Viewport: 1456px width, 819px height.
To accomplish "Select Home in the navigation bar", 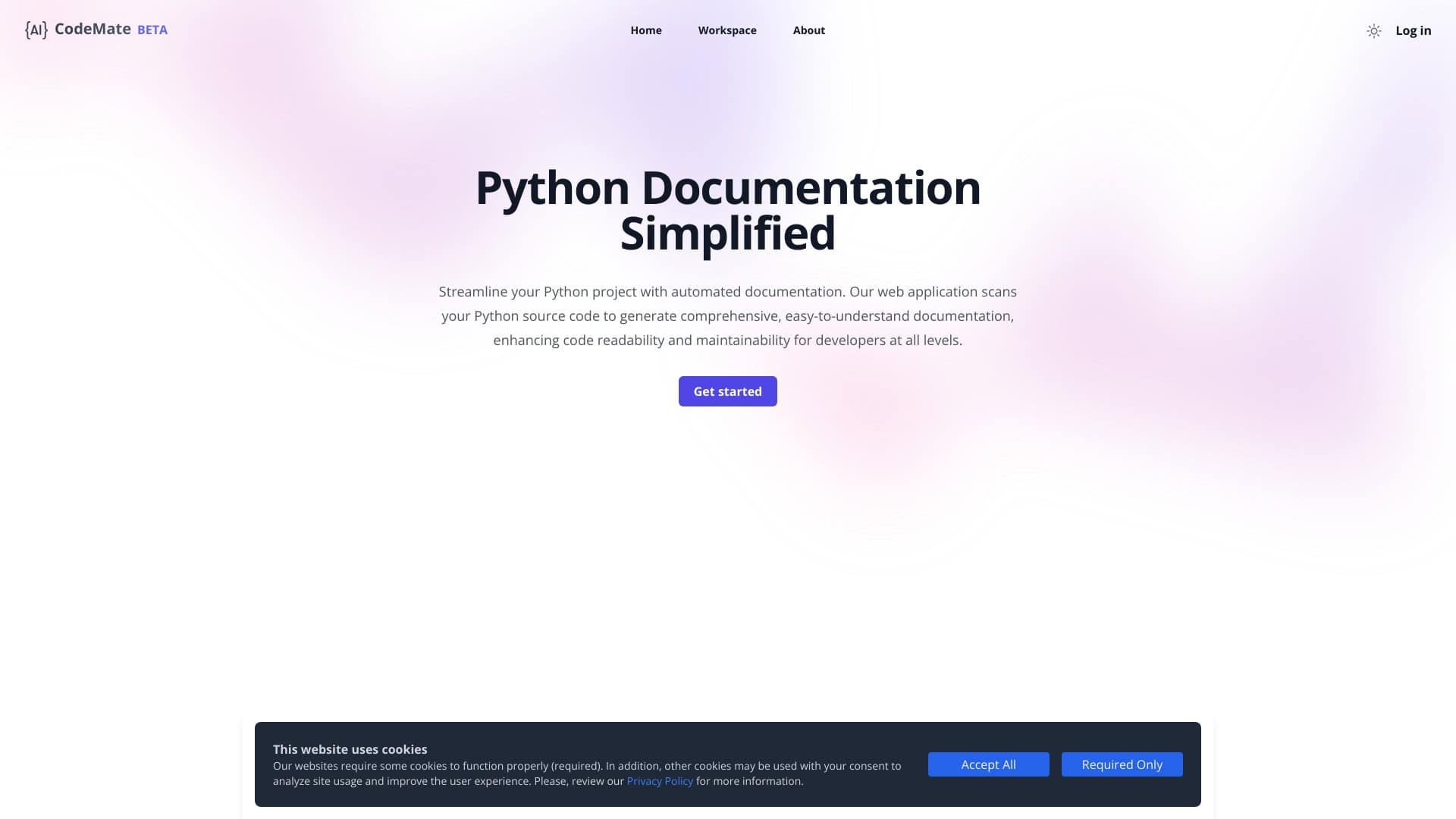I will click(645, 30).
